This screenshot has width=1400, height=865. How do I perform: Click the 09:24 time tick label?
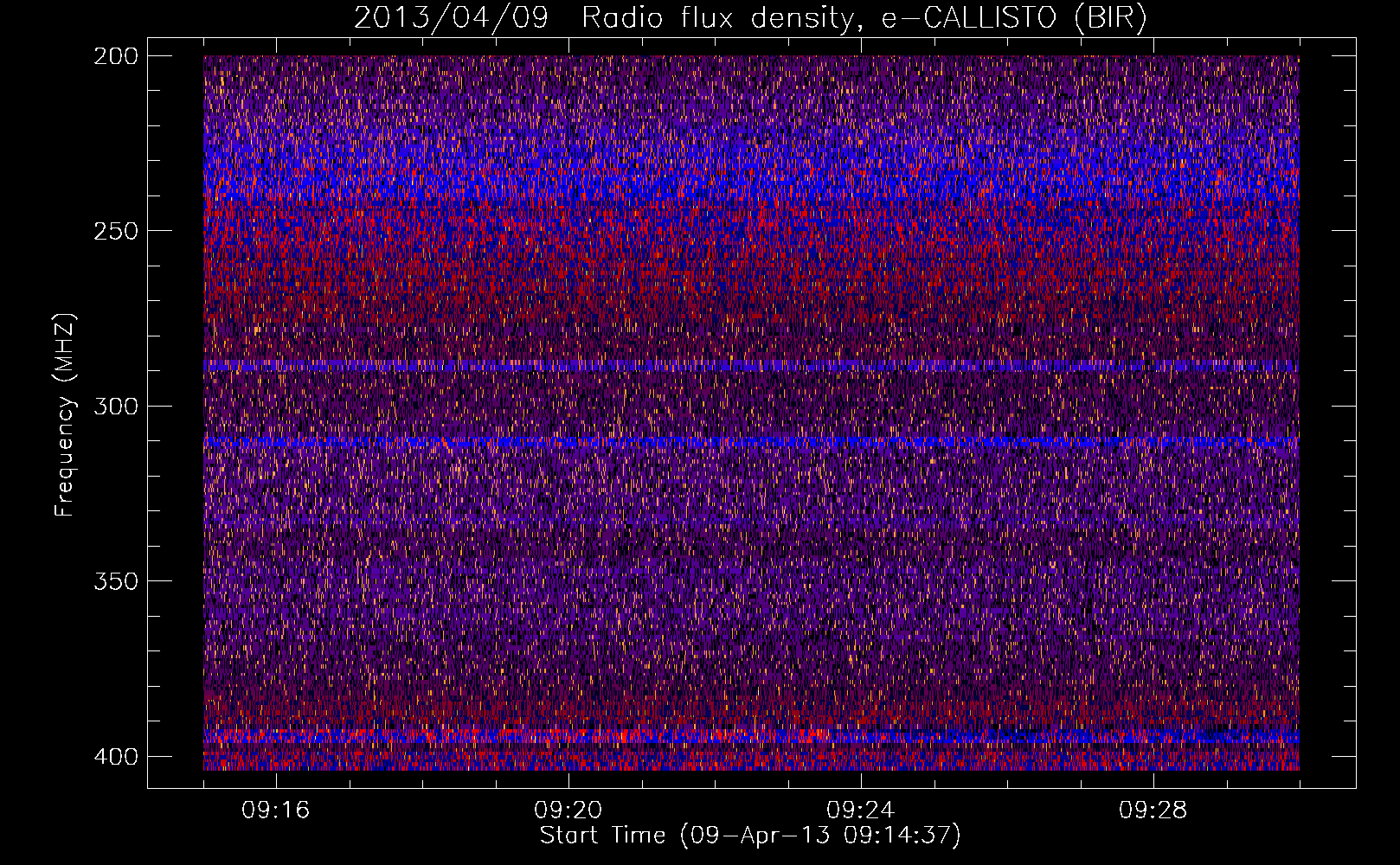pos(861,811)
